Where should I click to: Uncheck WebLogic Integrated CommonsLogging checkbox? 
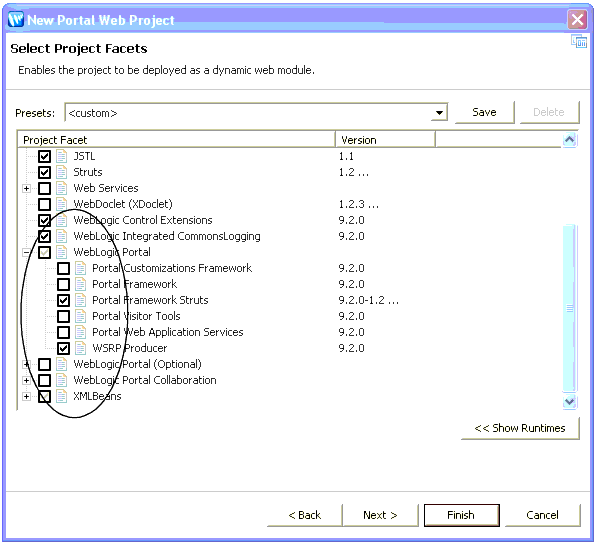44,236
